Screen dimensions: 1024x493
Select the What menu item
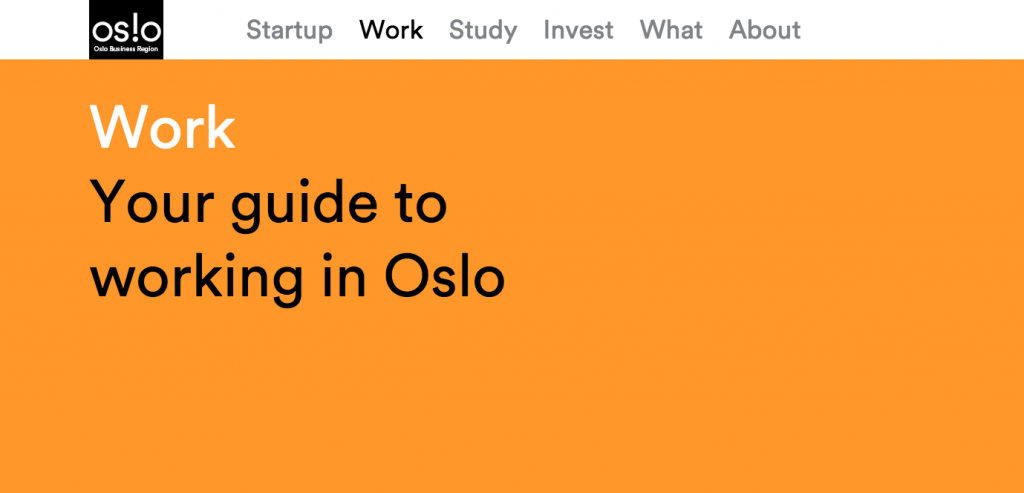[x=671, y=30]
